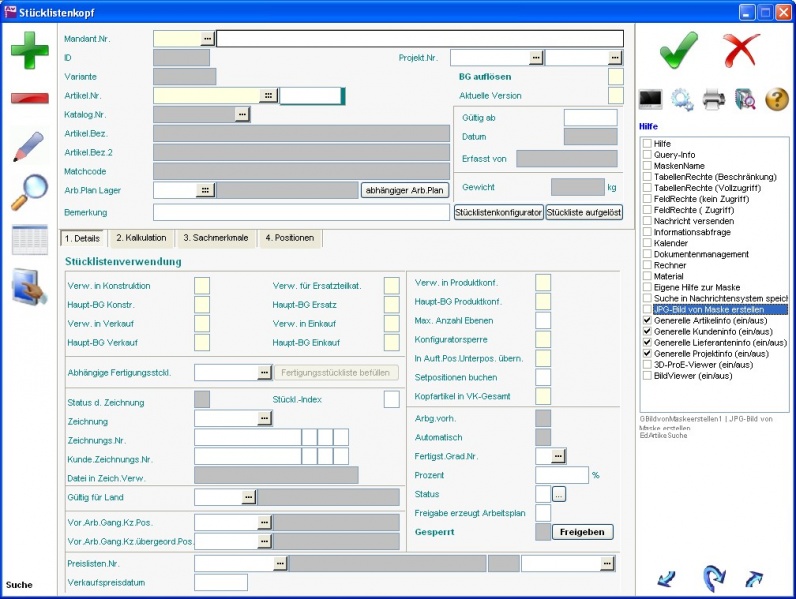The height and width of the screenshot is (599, 796).
Task: Open the Mandant.Nr. lookup button
Action: [207, 38]
